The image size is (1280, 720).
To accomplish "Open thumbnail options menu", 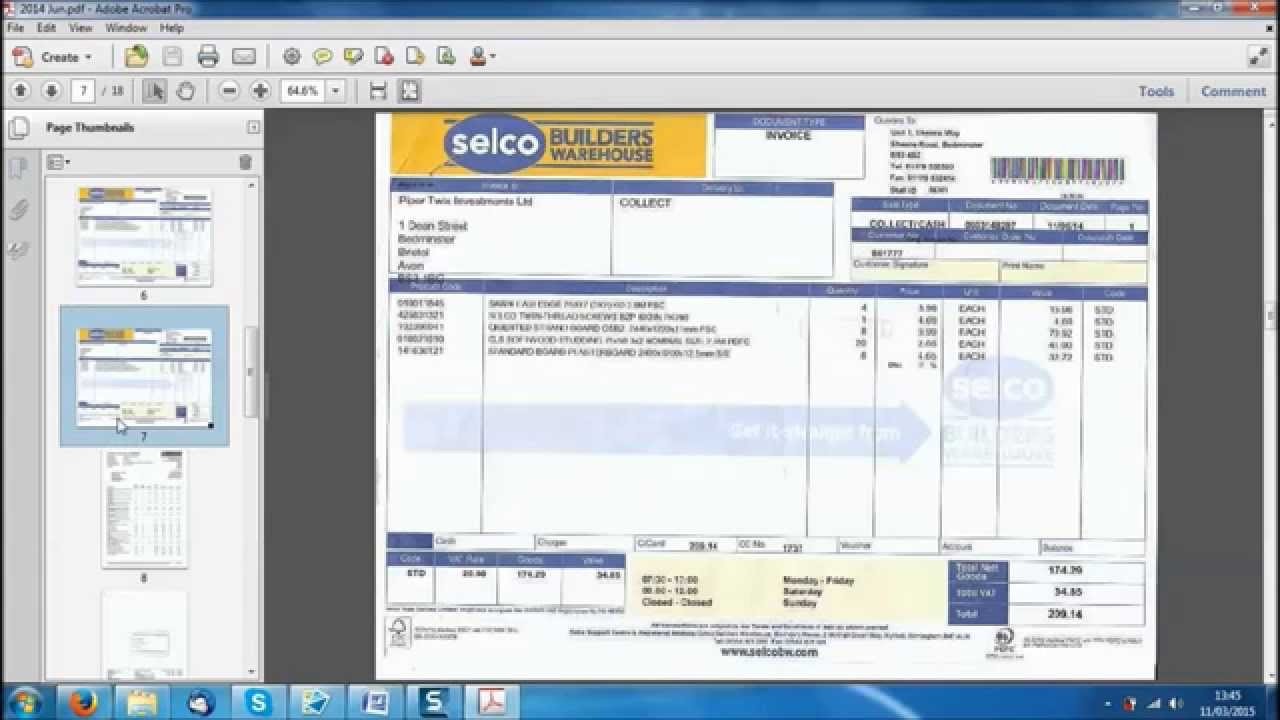I will (x=58, y=162).
